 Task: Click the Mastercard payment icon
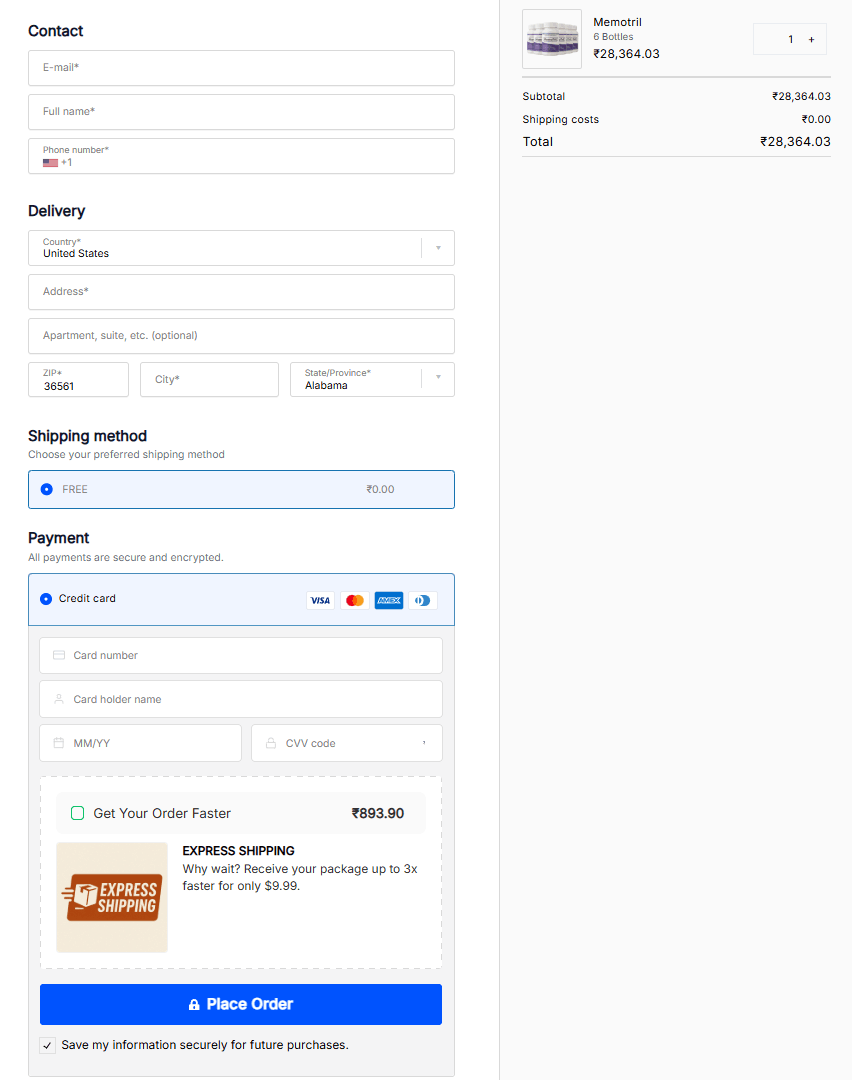coord(354,600)
